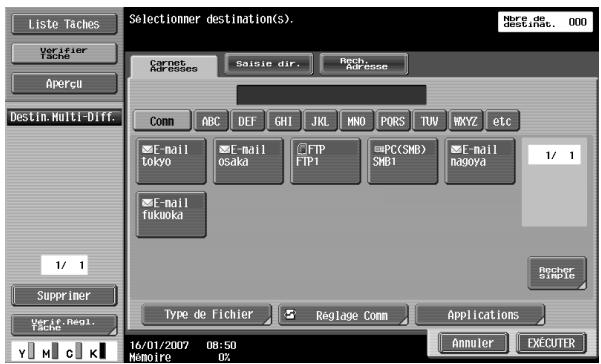Tap the page indicator above Supprimer
601x364 pixels.
click(x=64, y=265)
